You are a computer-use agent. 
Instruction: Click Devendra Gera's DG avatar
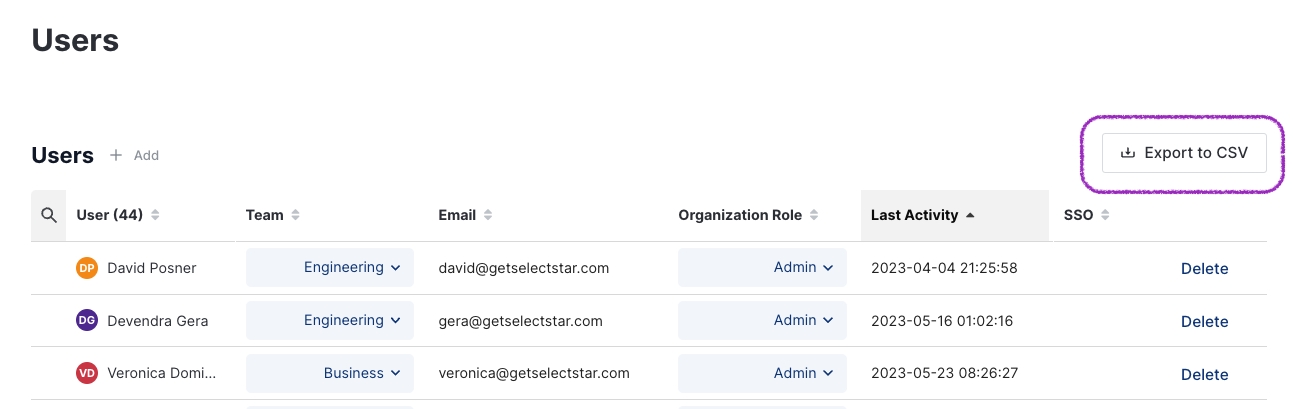pos(87,321)
